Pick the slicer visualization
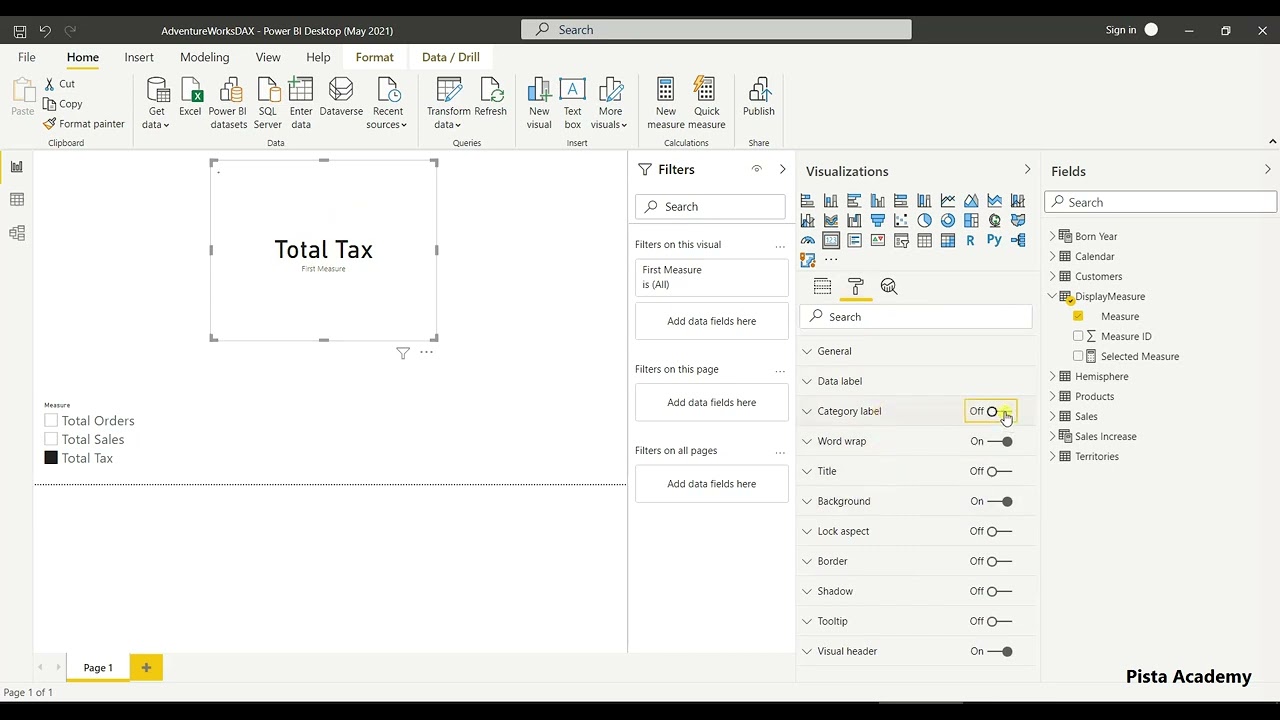Image resolution: width=1280 pixels, height=720 pixels. (901, 240)
